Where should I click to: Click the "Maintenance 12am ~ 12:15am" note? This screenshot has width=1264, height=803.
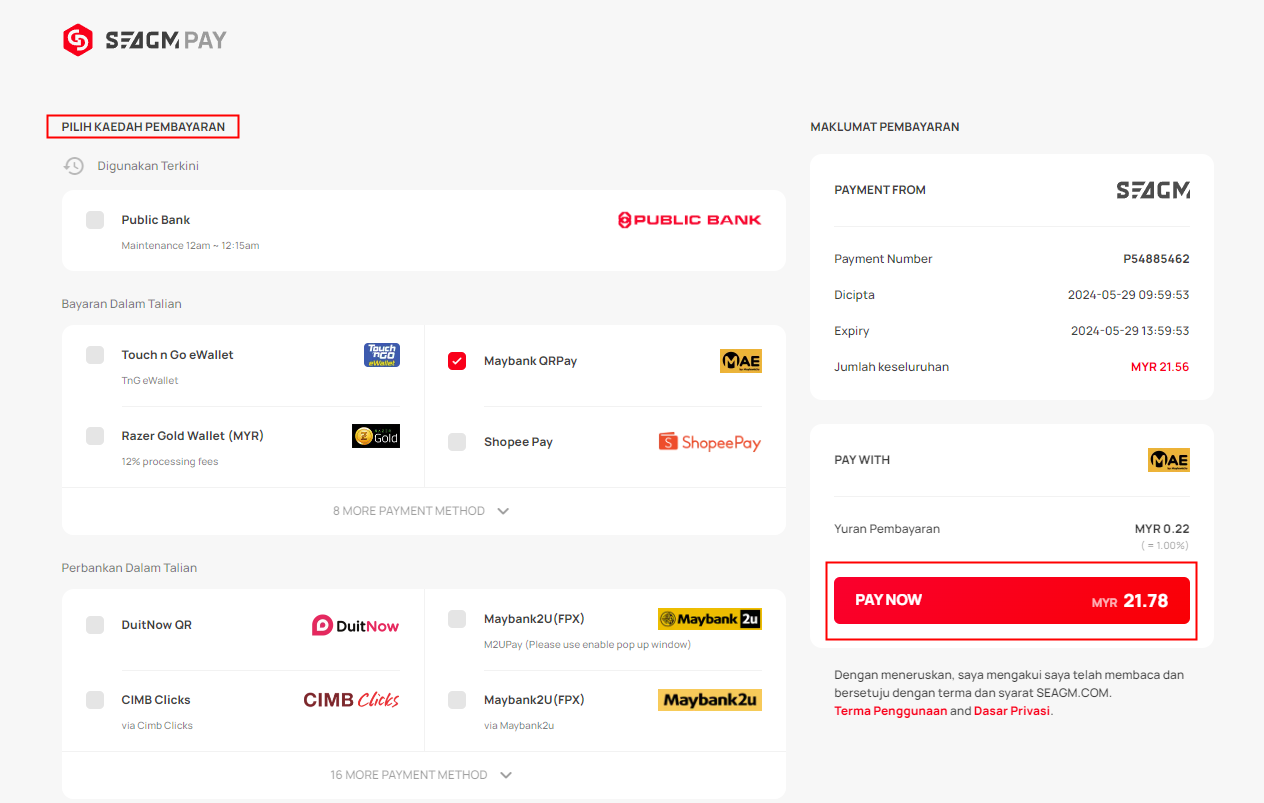[x=190, y=246]
